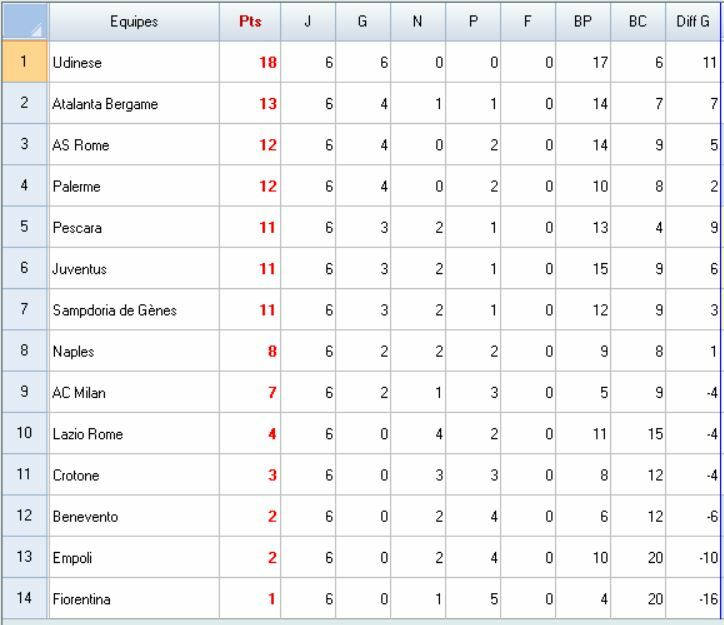
Task: Click the N column header
Action: pos(417,21)
